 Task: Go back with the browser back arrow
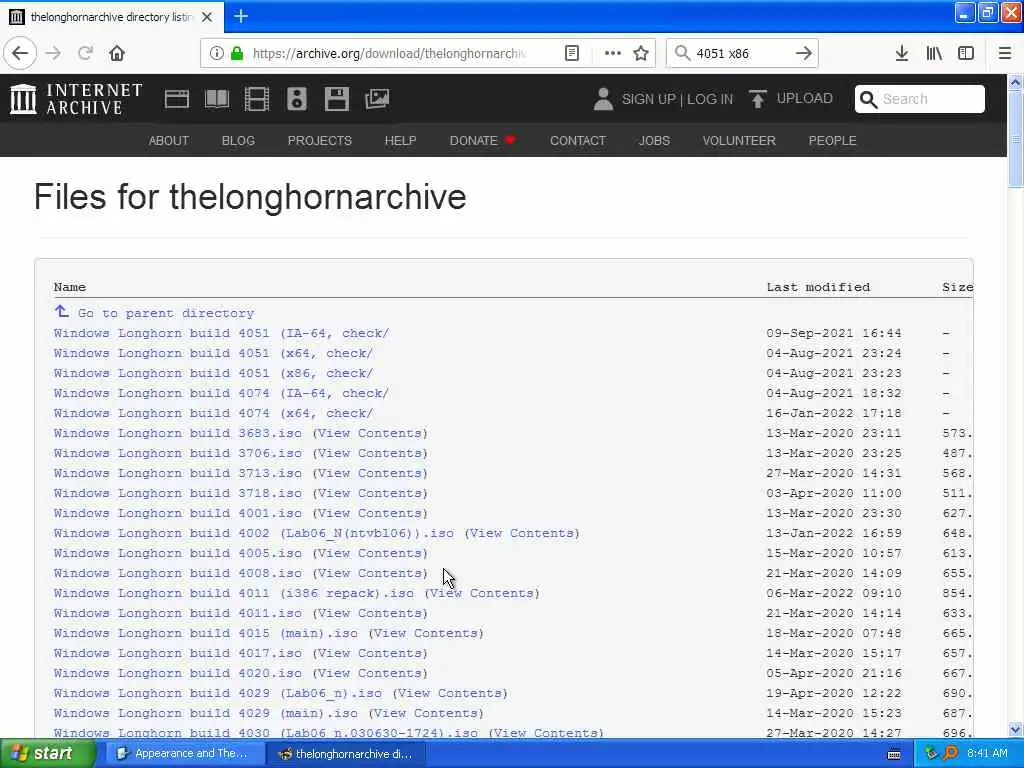pyautogui.click(x=20, y=53)
